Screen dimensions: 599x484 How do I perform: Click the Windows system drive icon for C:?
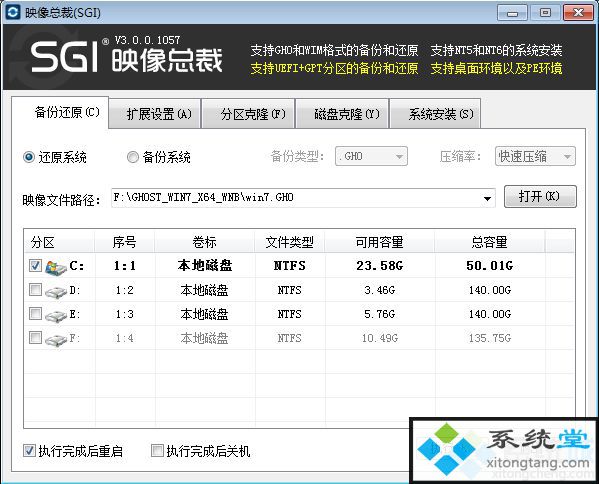(x=56, y=267)
